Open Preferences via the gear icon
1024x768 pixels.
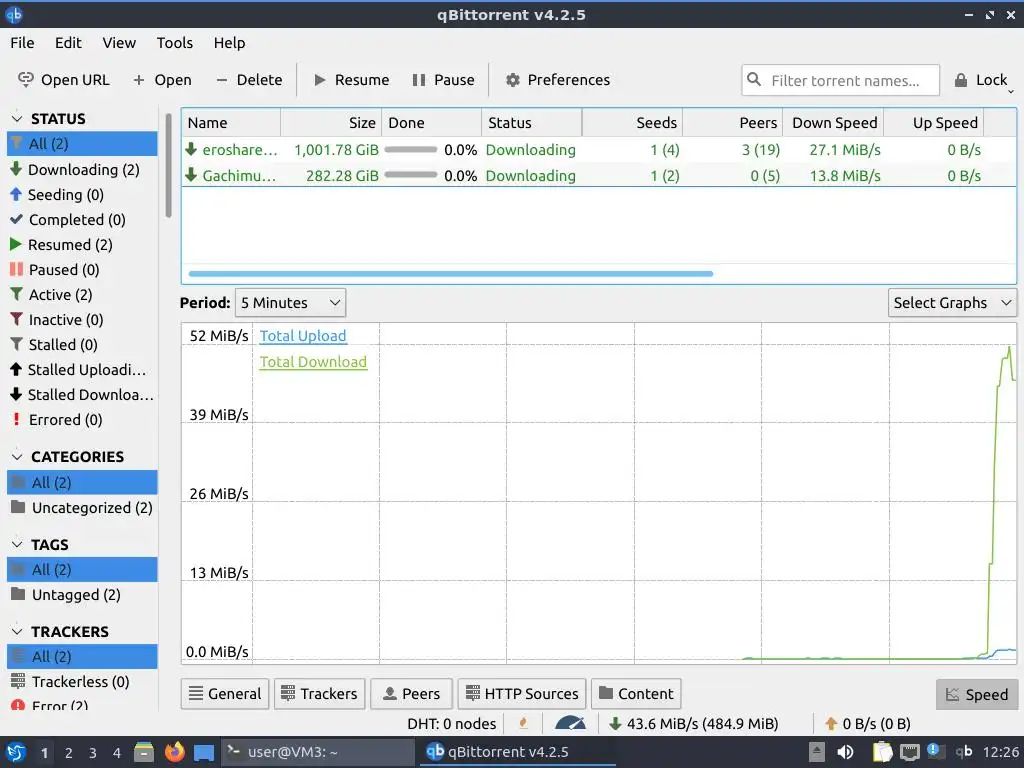[513, 80]
